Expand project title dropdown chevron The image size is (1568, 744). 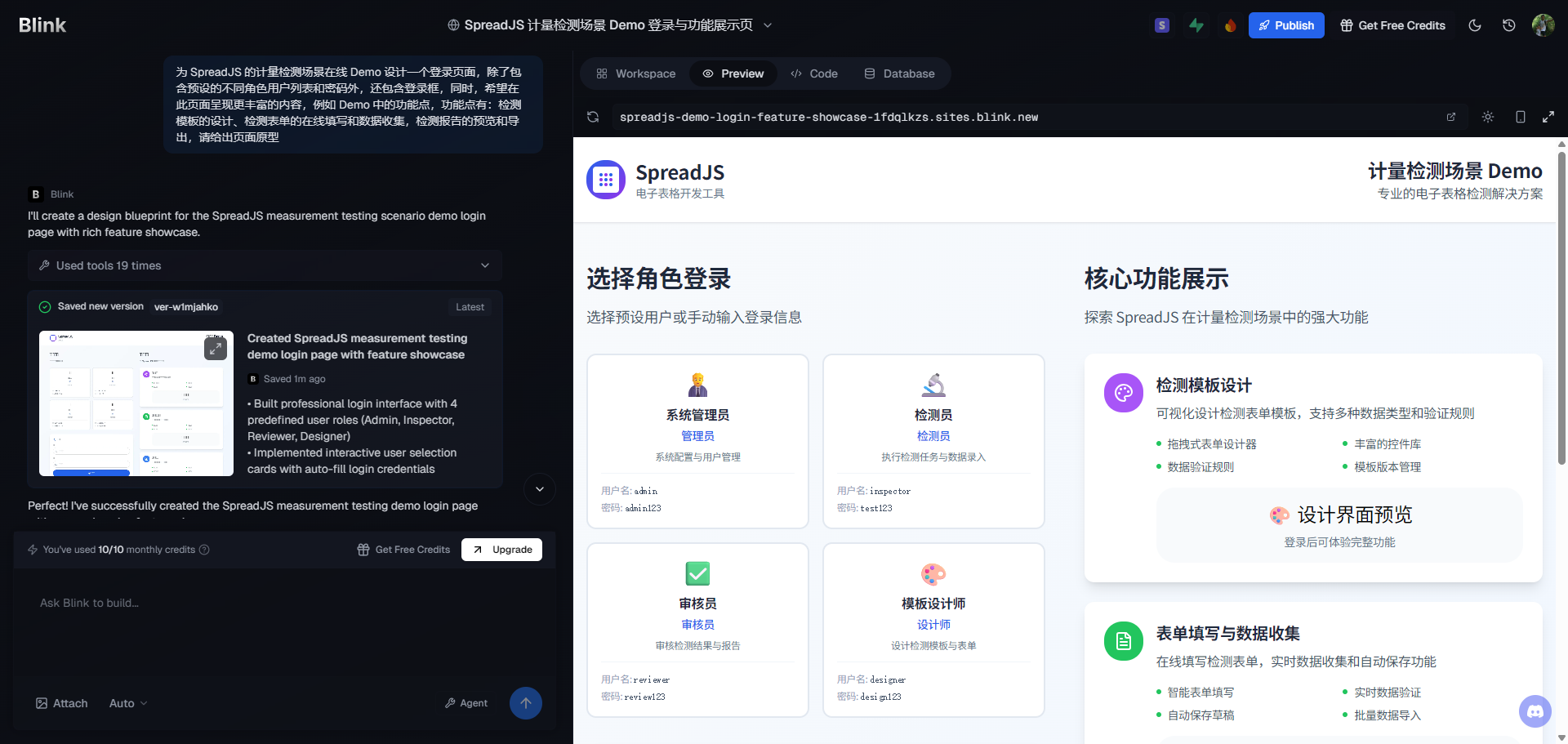tap(768, 25)
